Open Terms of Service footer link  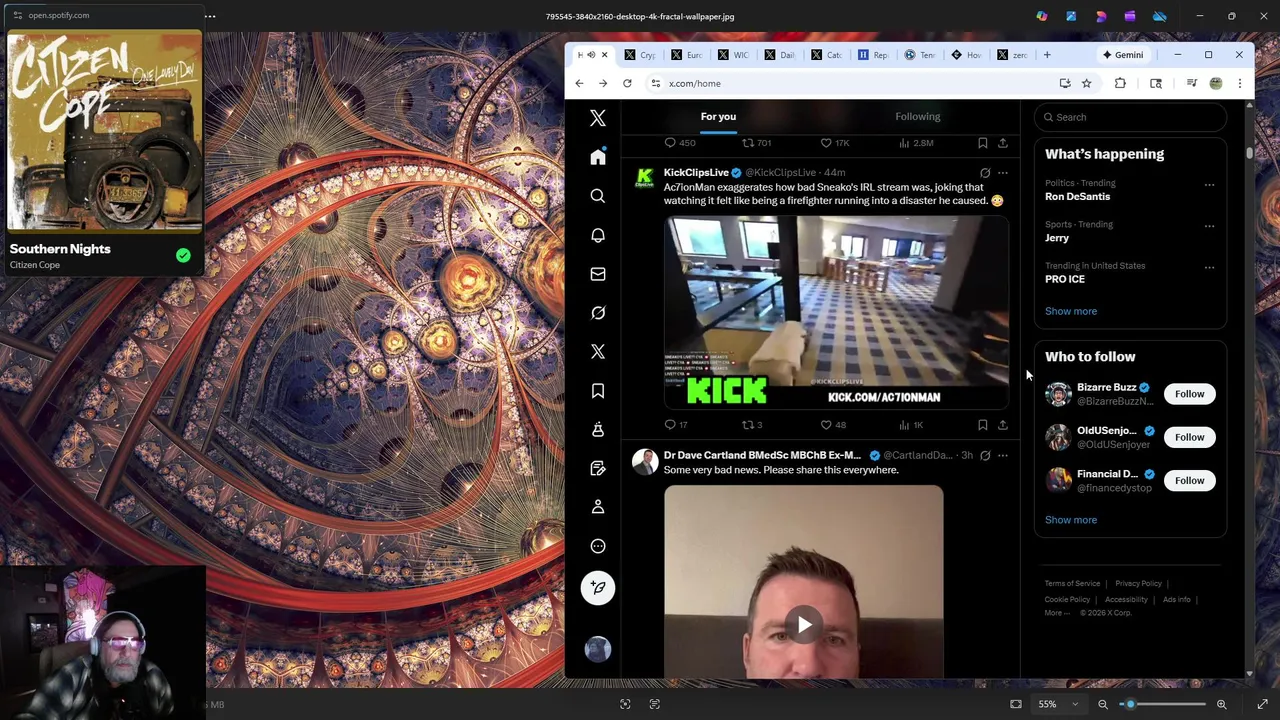pos(1072,584)
